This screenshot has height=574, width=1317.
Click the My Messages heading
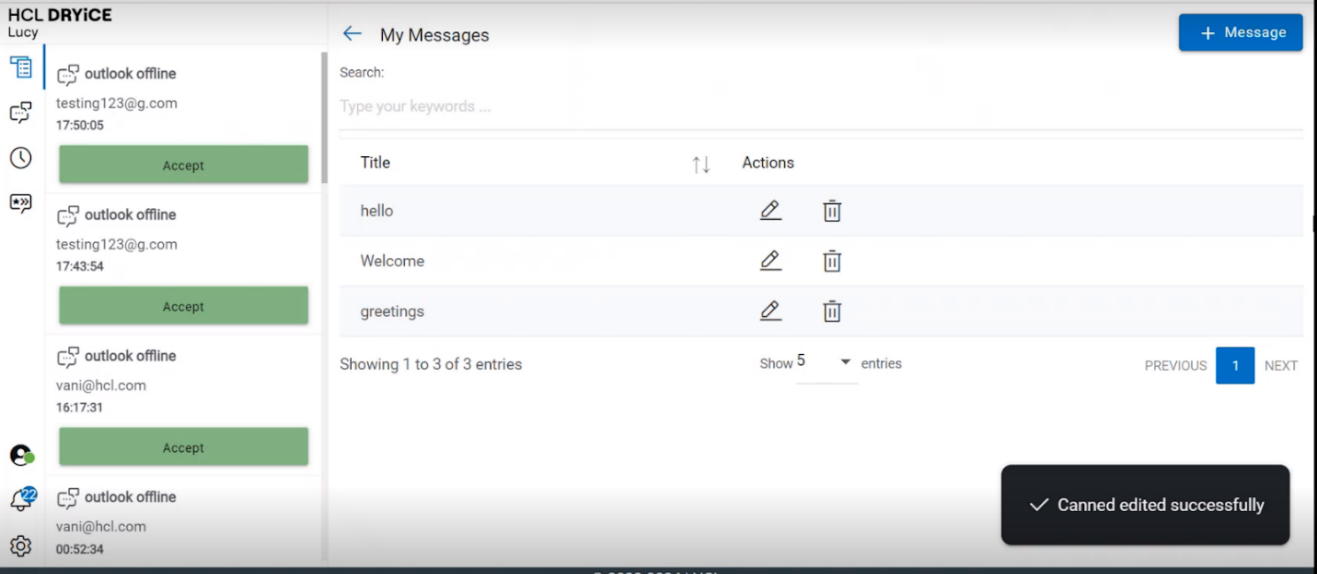[x=435, y=35]
